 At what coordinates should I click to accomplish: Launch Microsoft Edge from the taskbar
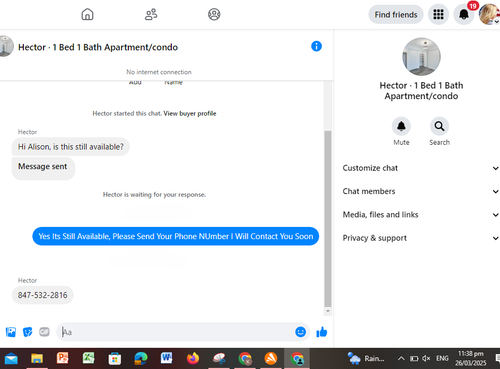point(141,359)
